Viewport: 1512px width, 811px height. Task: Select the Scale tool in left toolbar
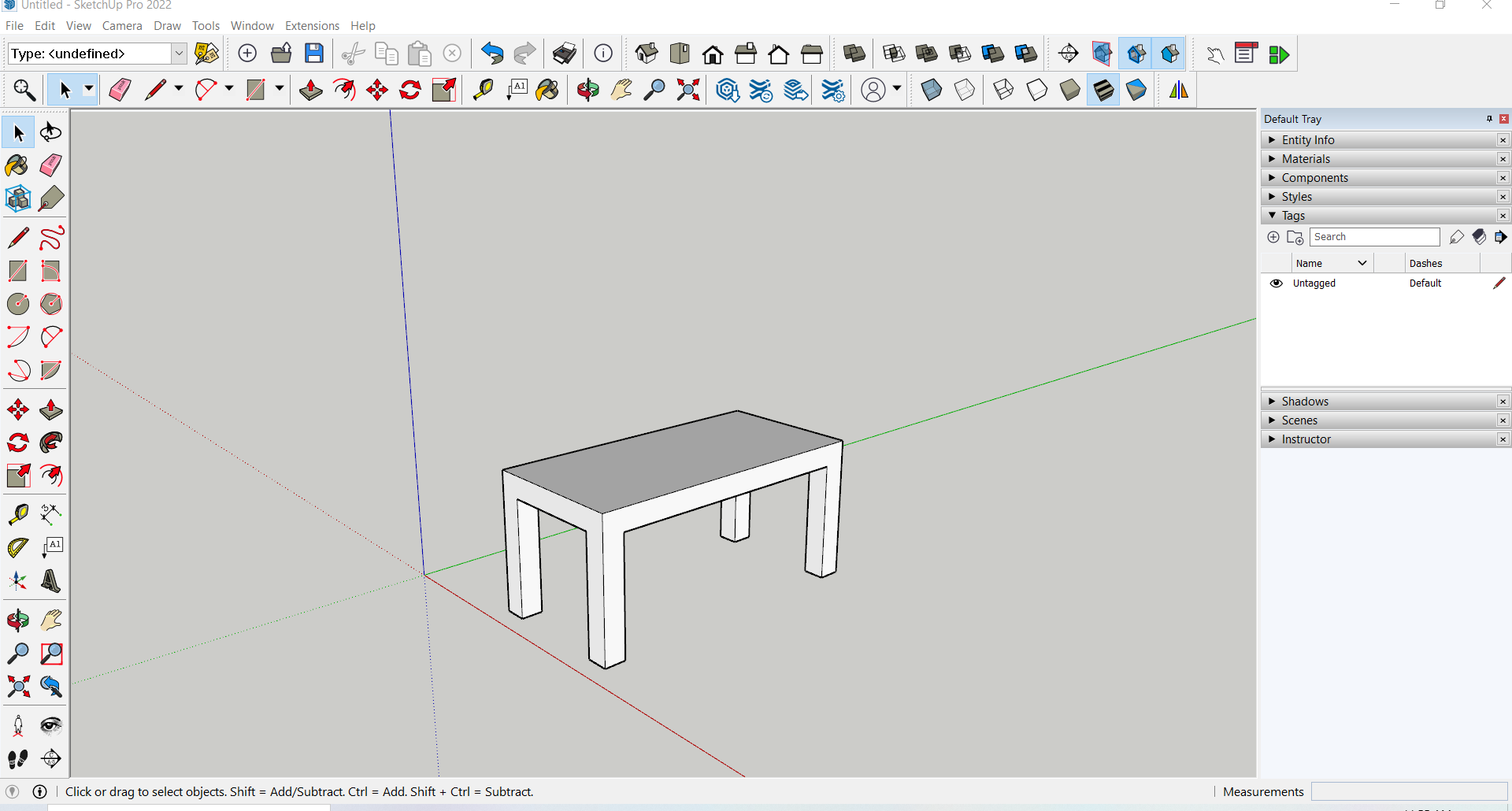click(x=17, y=476)
